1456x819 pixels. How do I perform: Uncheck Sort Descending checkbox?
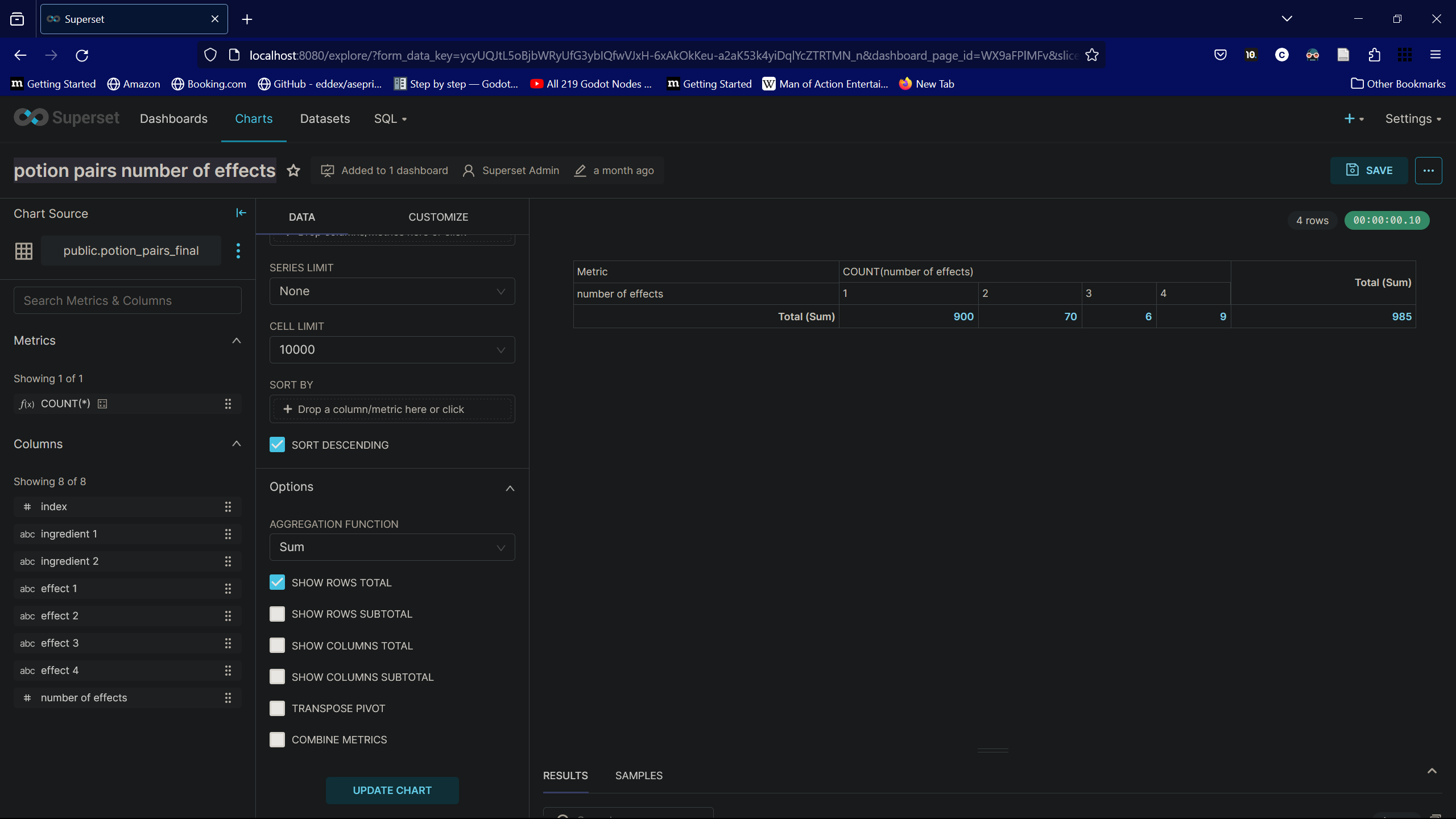coord(277,445)
